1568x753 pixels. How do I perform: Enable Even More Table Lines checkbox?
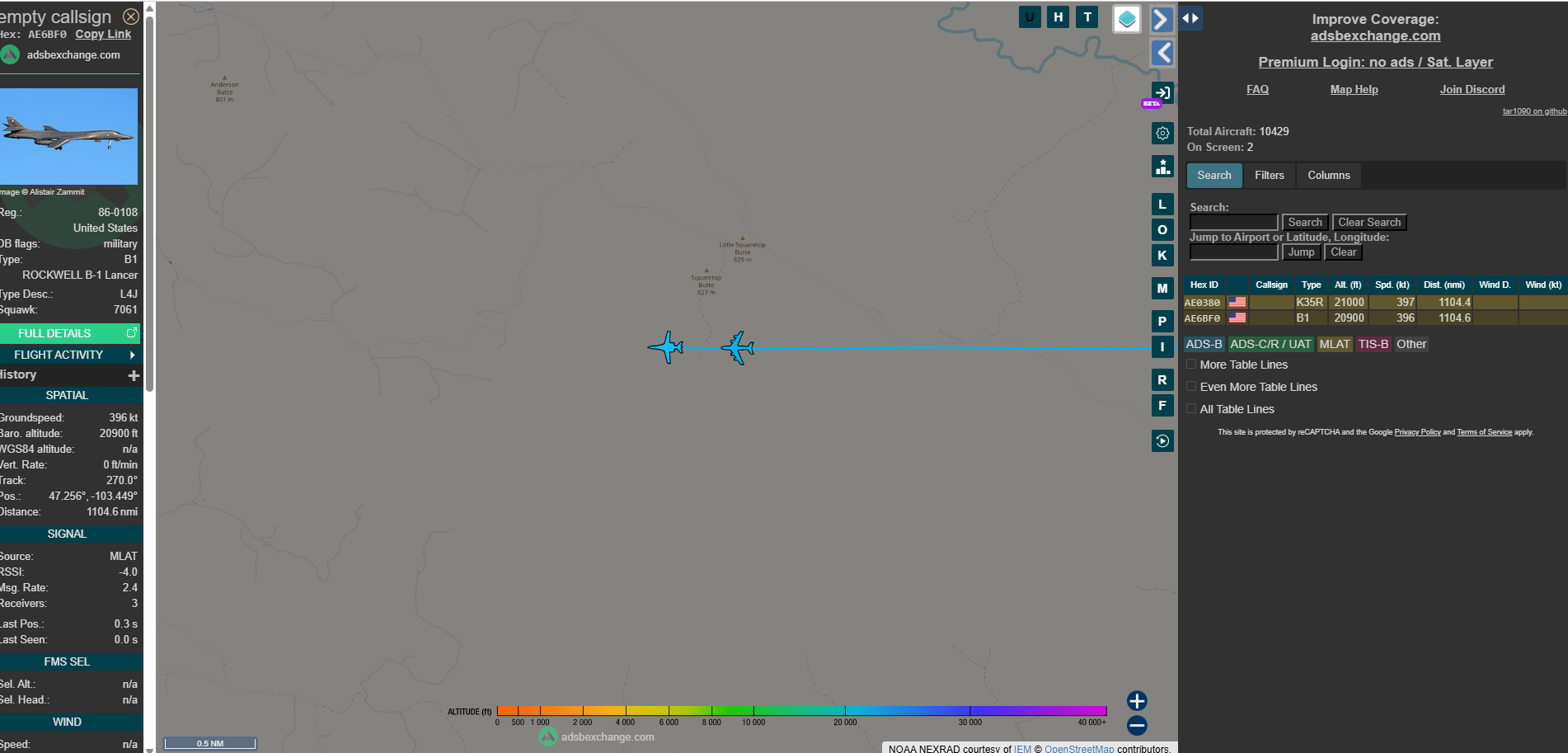tap(1191, 387)
